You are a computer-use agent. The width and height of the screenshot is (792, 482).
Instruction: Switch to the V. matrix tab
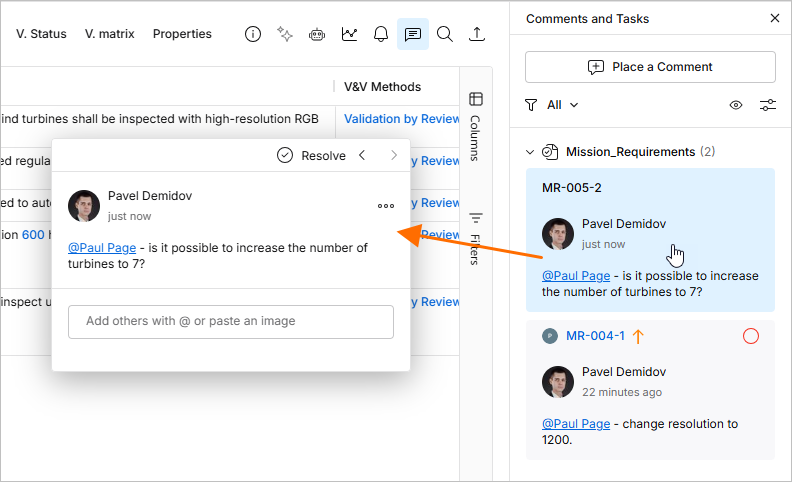pyautogui.click(x=110, y=34)
